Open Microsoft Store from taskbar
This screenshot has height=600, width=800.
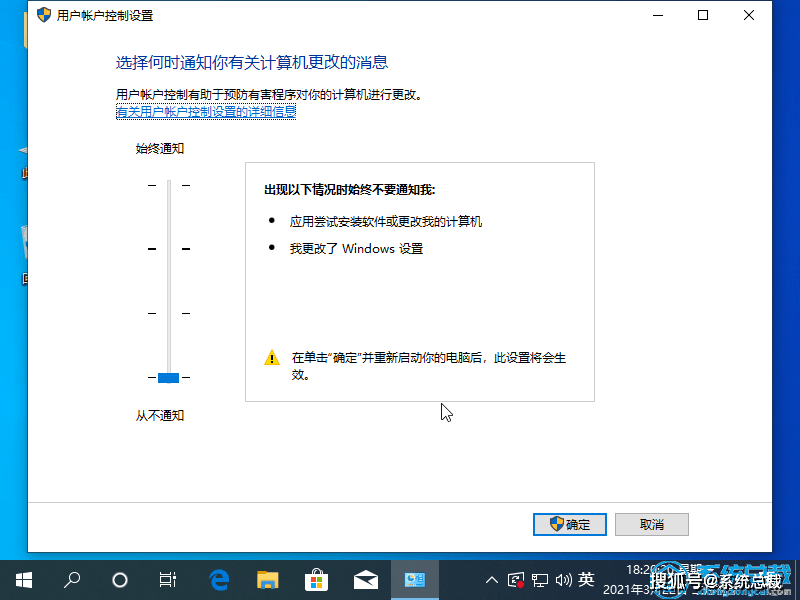click(316, 580)
